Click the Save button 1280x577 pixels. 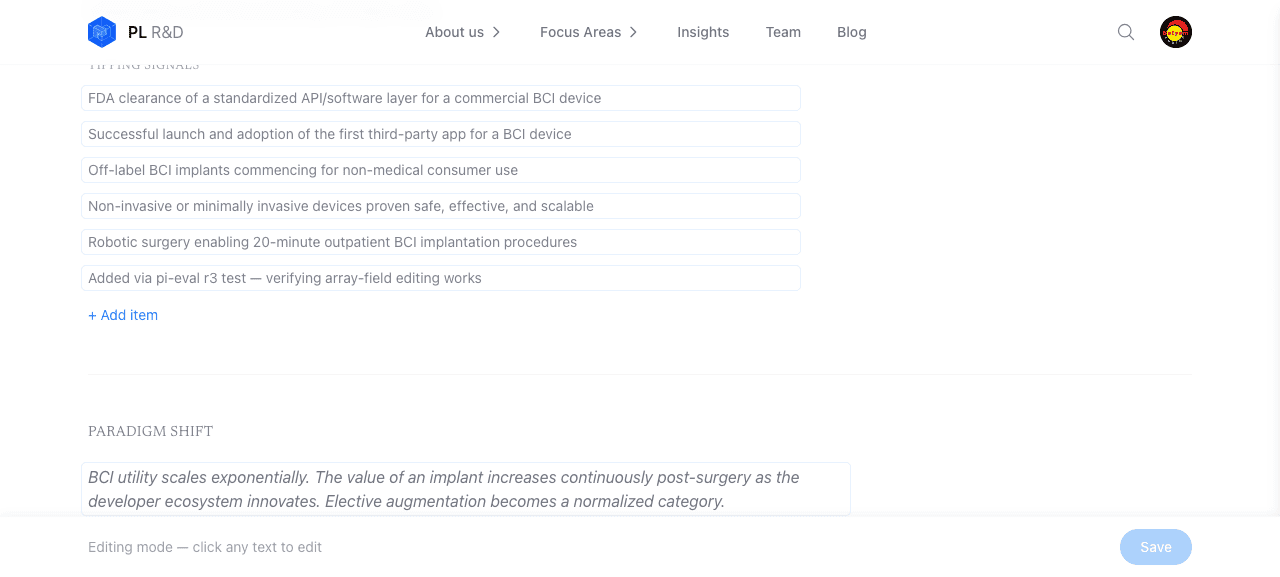tap(1156, 547)
